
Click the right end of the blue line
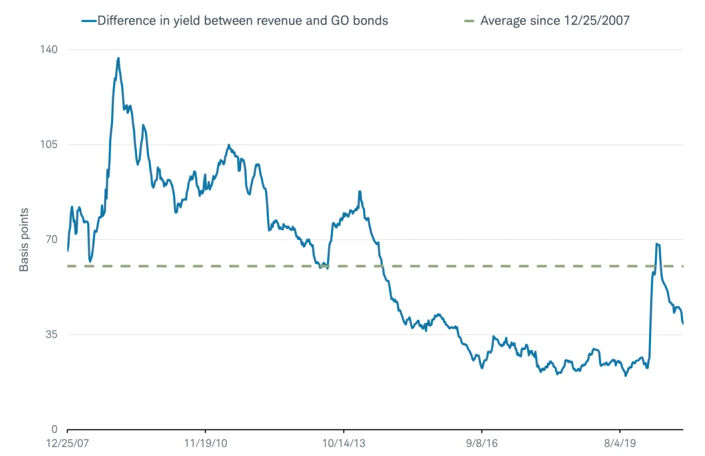[683, 323]
